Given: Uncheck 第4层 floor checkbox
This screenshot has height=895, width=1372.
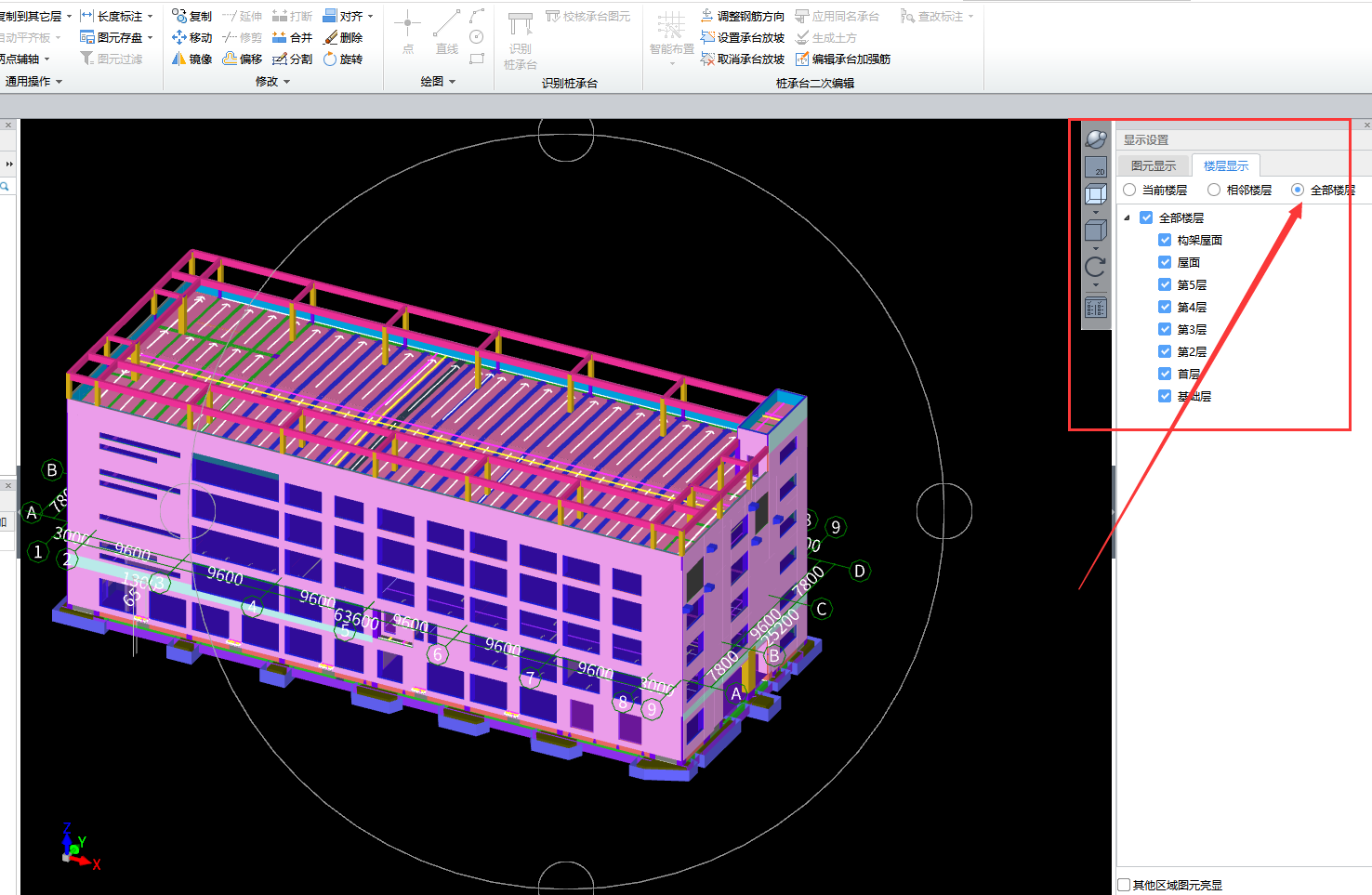Looking at the screenshot, I should coord(1165,307).
